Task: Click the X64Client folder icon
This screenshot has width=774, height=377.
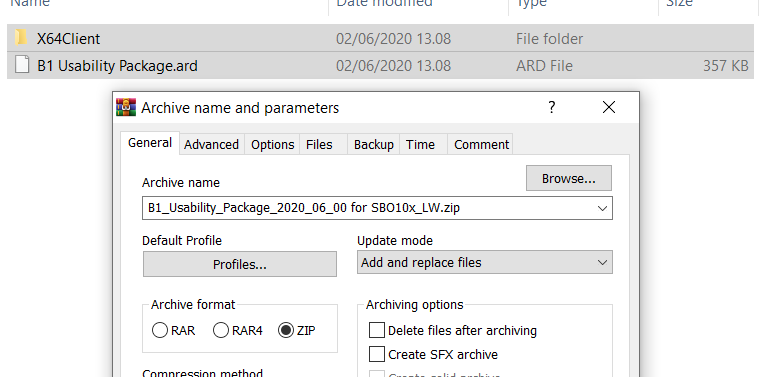Action: [21, 38]
